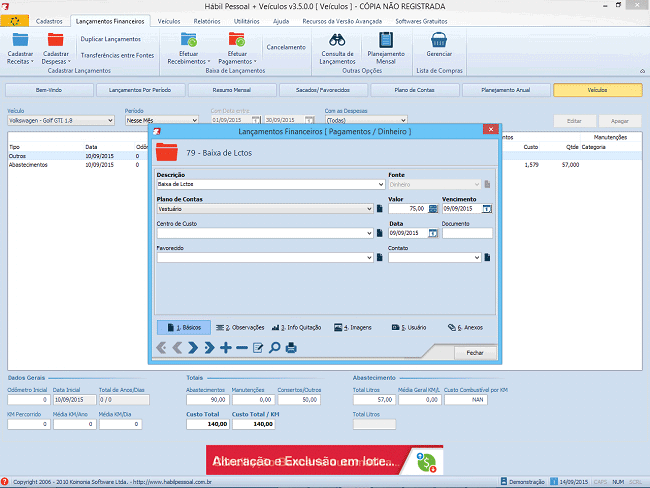Expand the Plano de Contas dropdown

click(369, 209)
